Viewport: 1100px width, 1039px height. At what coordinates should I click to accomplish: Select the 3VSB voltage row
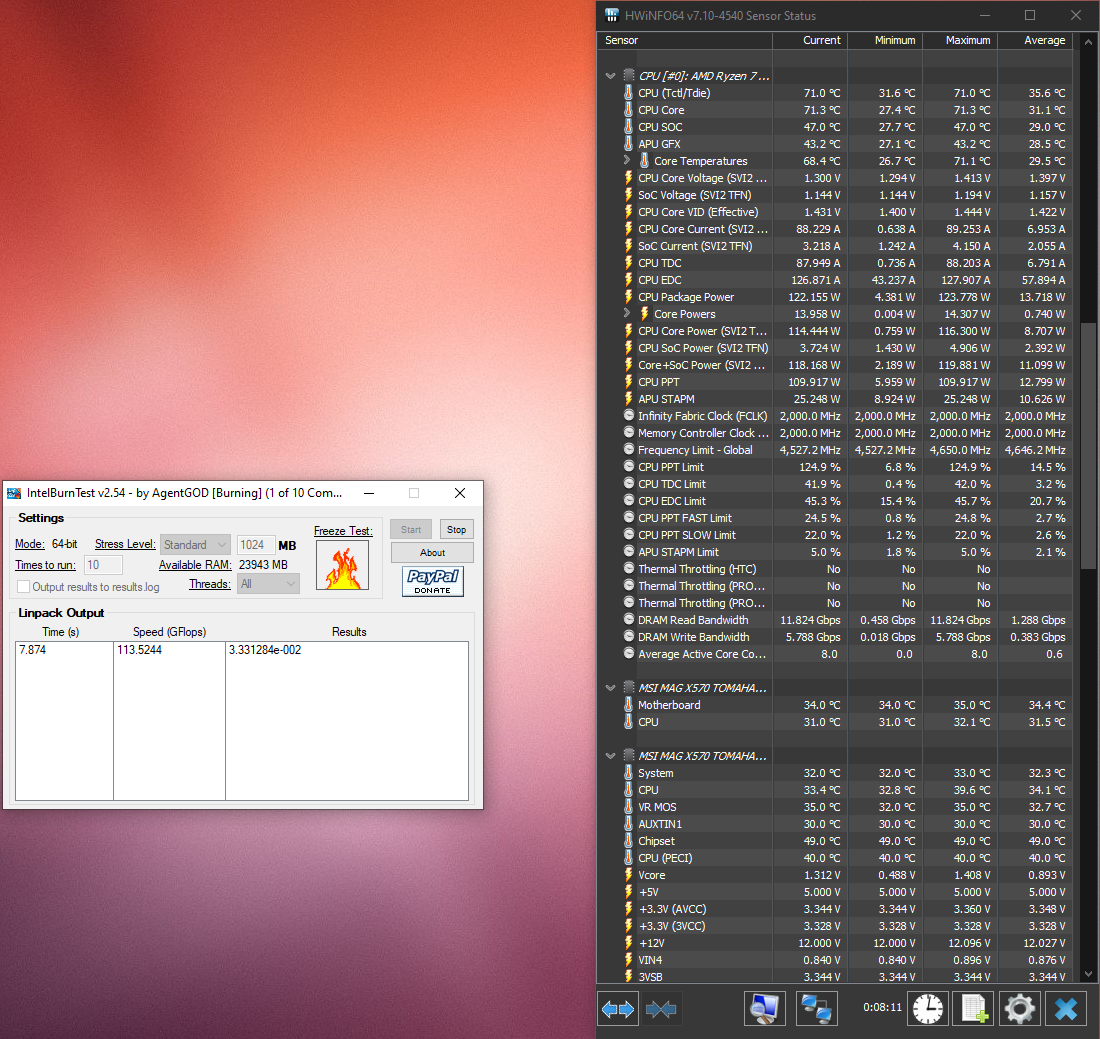[835, 976]
